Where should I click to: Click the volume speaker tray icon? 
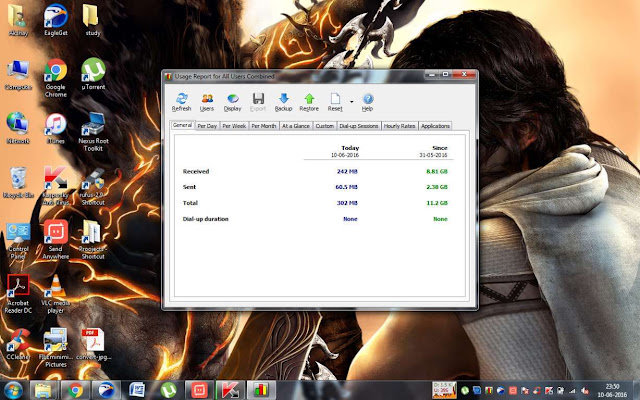pyautogui.click(x=585, y=391)
